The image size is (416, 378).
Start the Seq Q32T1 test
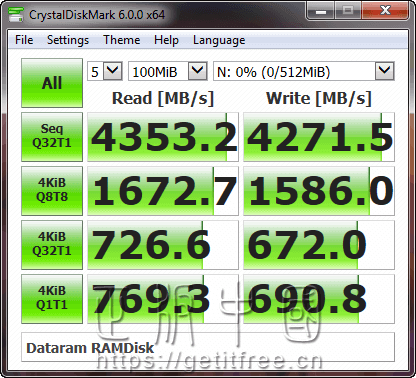click(x=52, y=137)
